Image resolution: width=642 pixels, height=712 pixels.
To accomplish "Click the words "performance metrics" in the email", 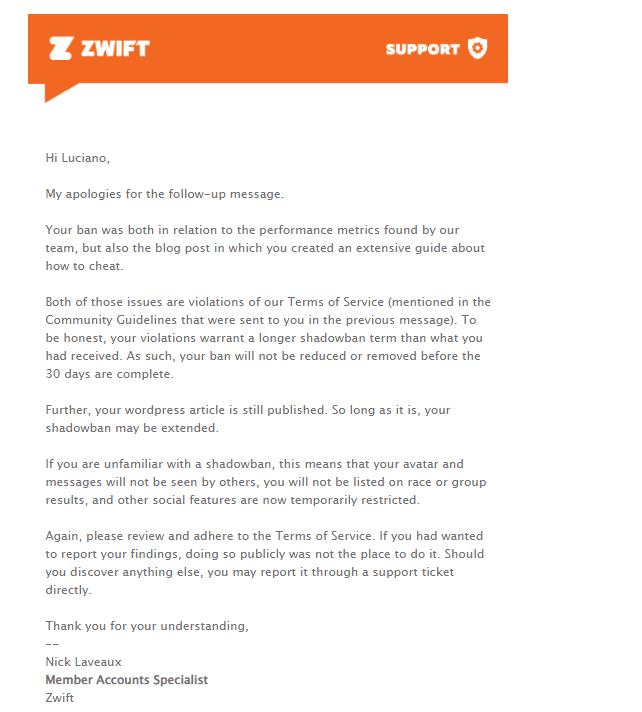I will 320,230.
